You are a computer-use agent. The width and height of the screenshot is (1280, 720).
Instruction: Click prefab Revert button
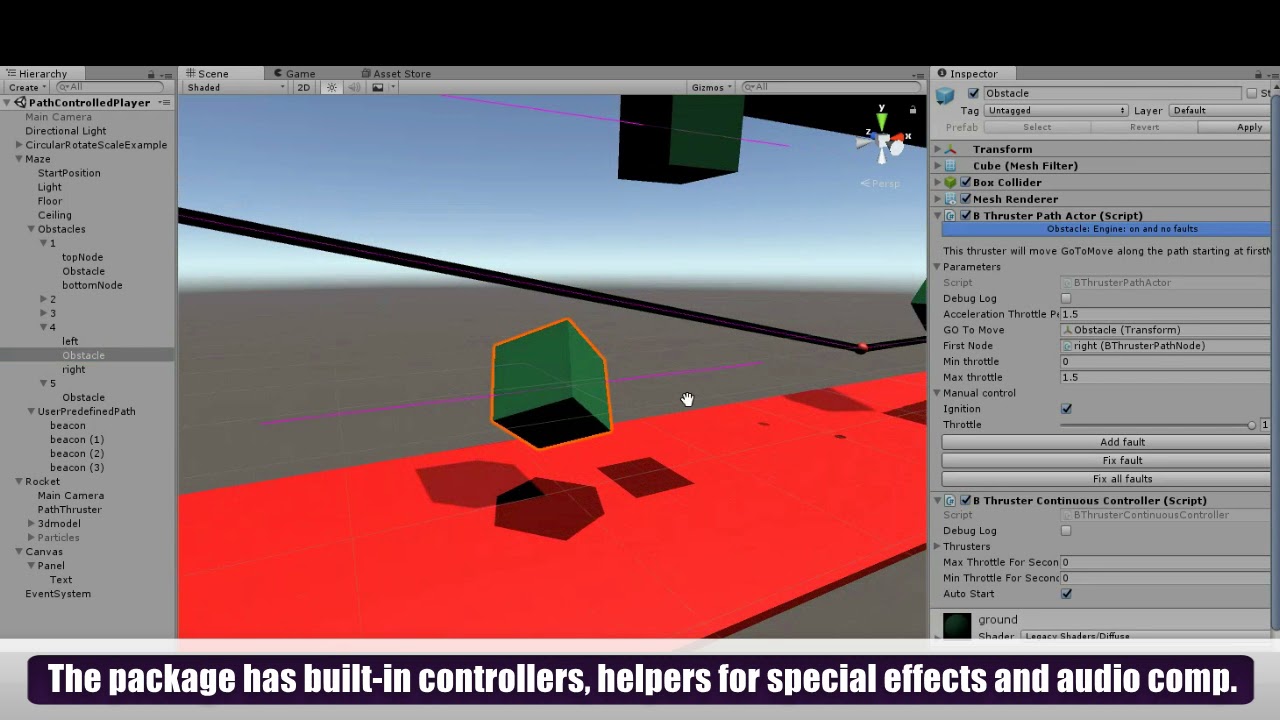tap(1144, 128)
